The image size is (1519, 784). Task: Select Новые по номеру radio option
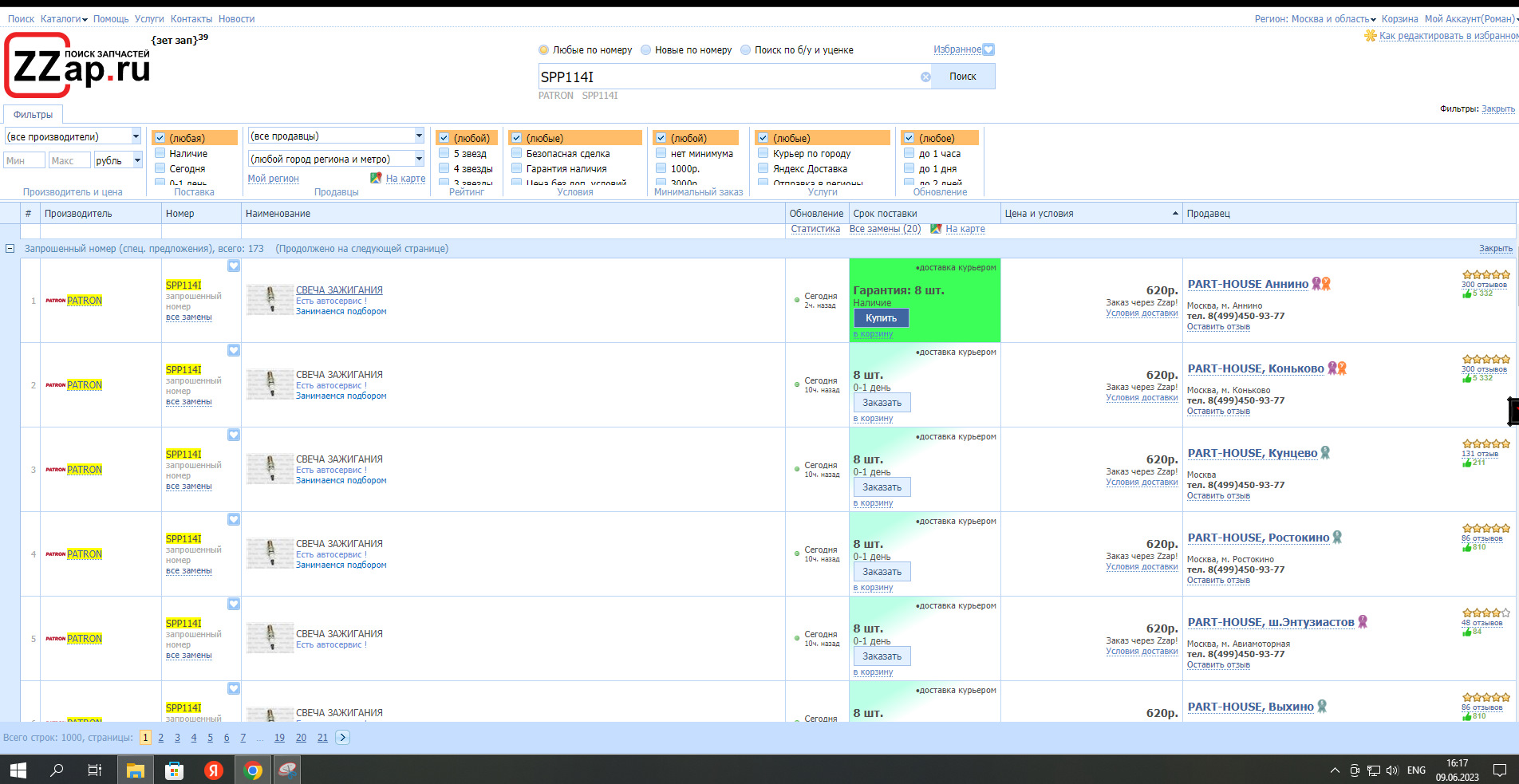[x=646, y=49]
